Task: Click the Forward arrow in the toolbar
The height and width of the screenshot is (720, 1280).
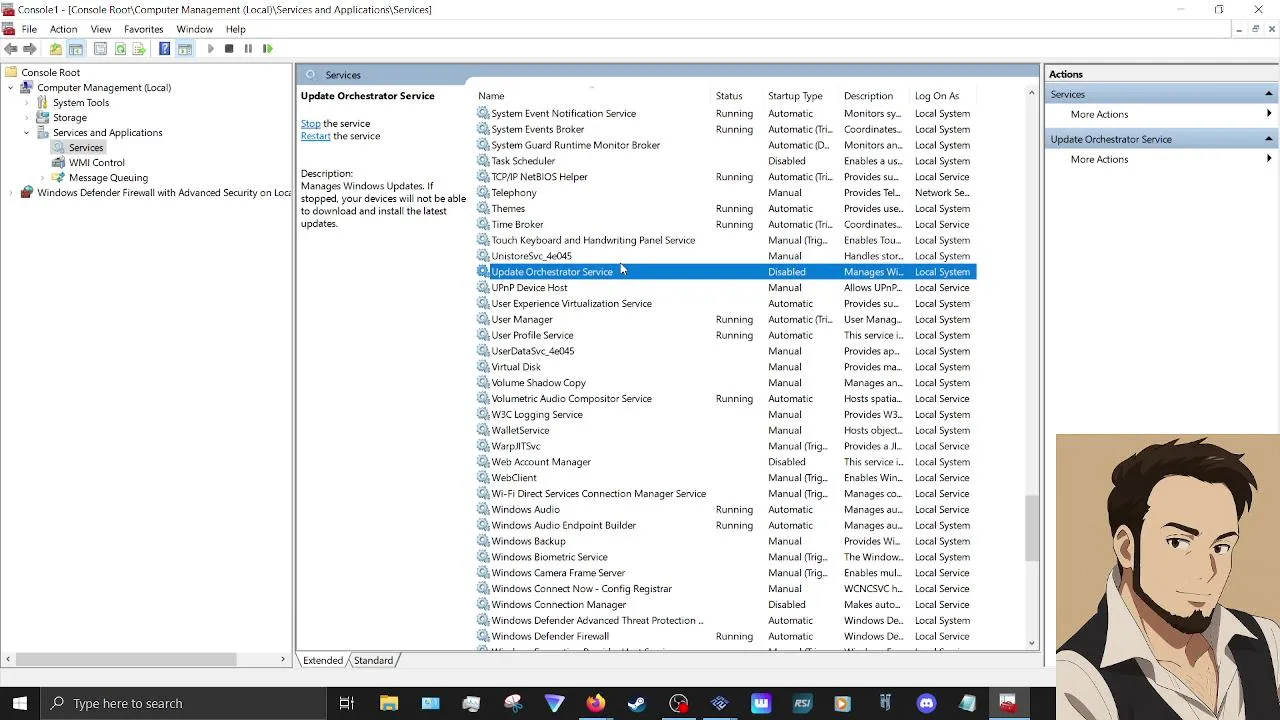Action: click(30, 49)
